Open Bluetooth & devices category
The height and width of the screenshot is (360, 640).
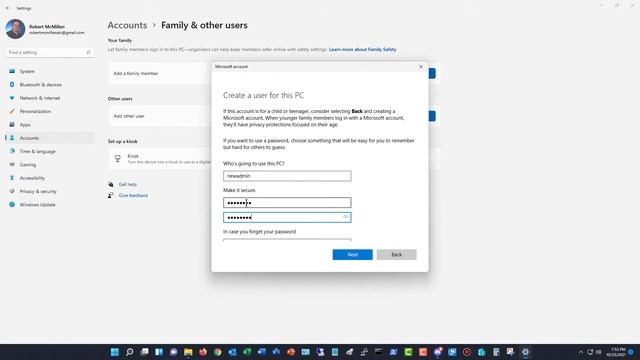point(50,84)
